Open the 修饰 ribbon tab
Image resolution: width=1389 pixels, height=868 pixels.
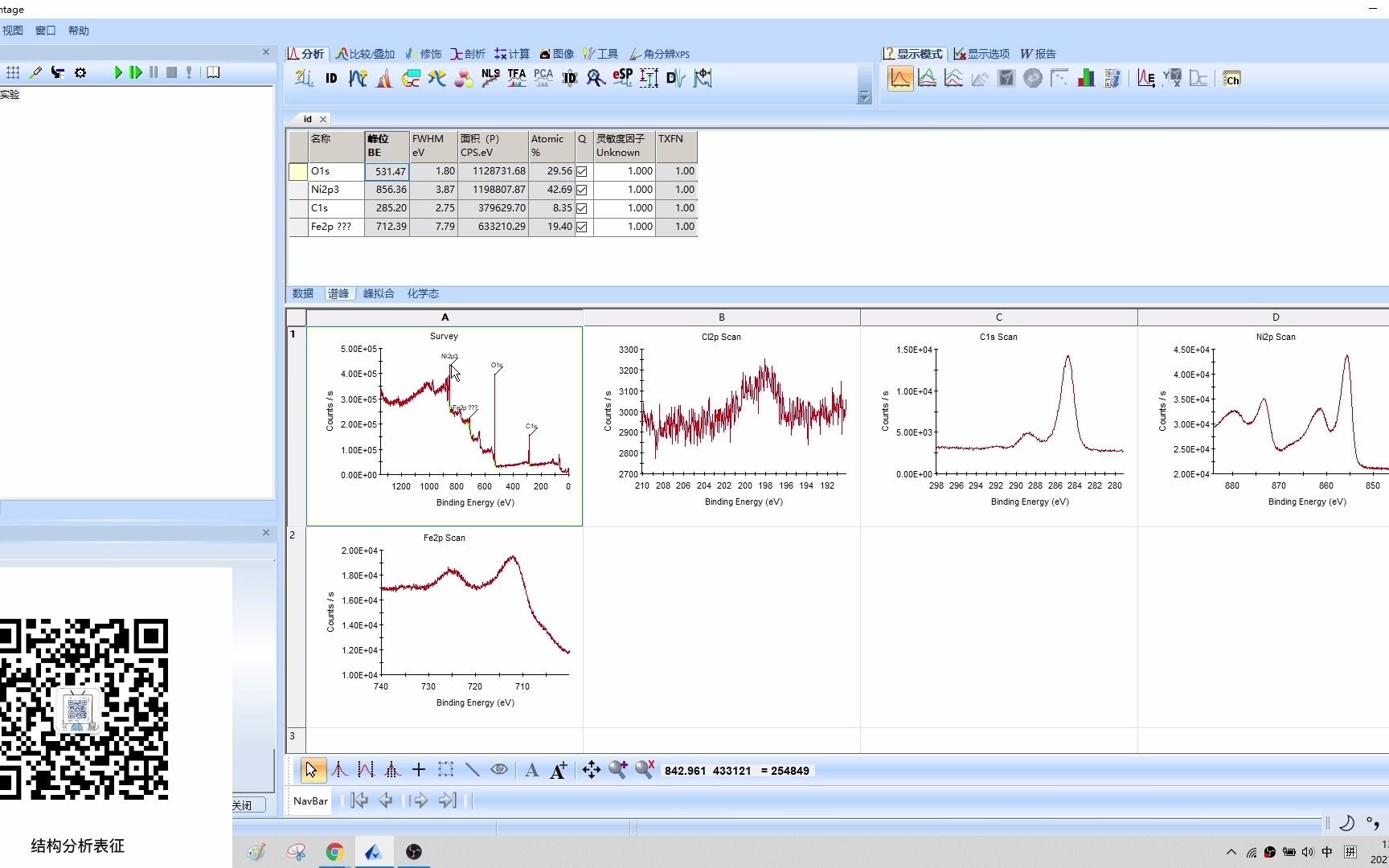point(423,54)
